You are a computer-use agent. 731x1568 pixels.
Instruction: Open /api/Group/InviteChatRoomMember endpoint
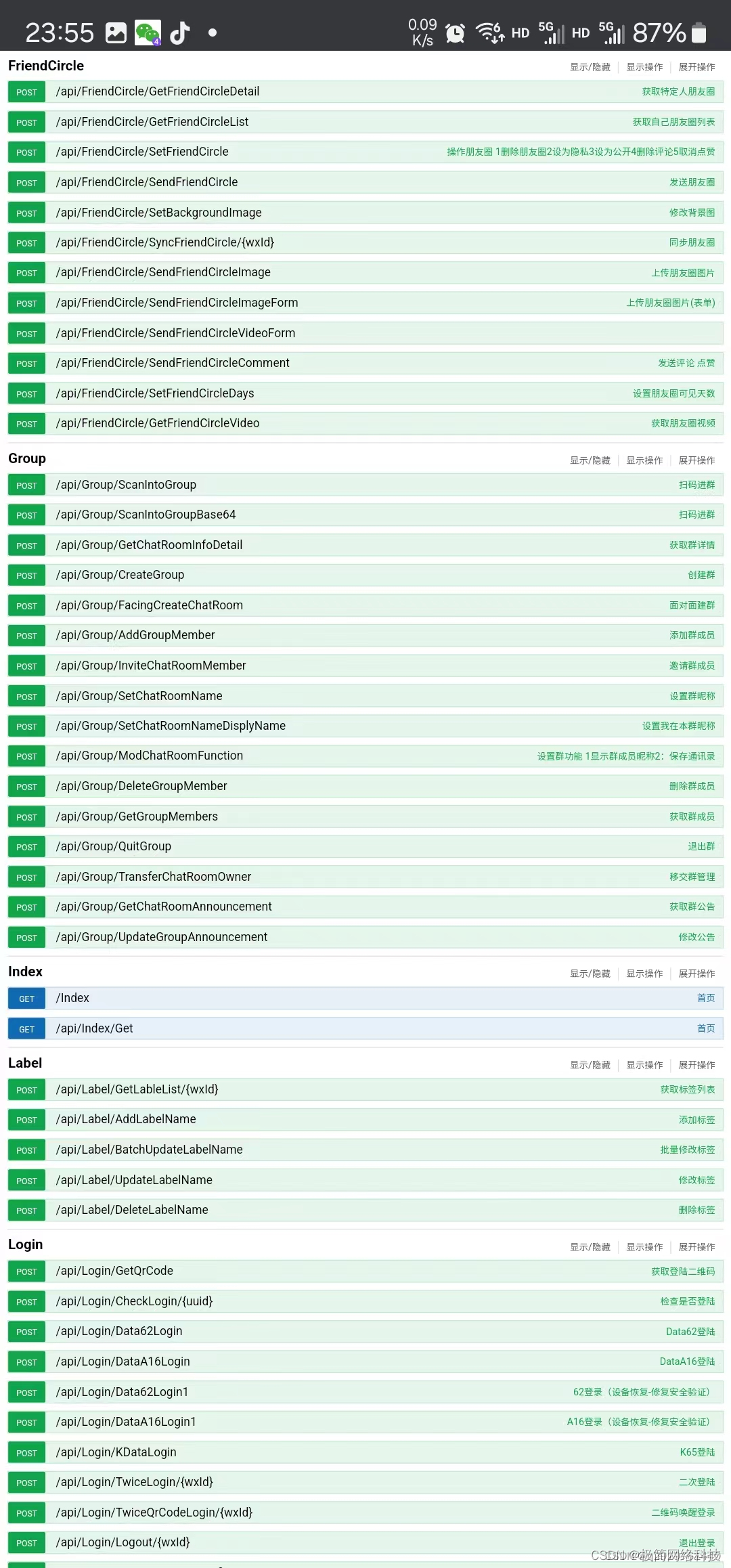(x=365, y=666)
